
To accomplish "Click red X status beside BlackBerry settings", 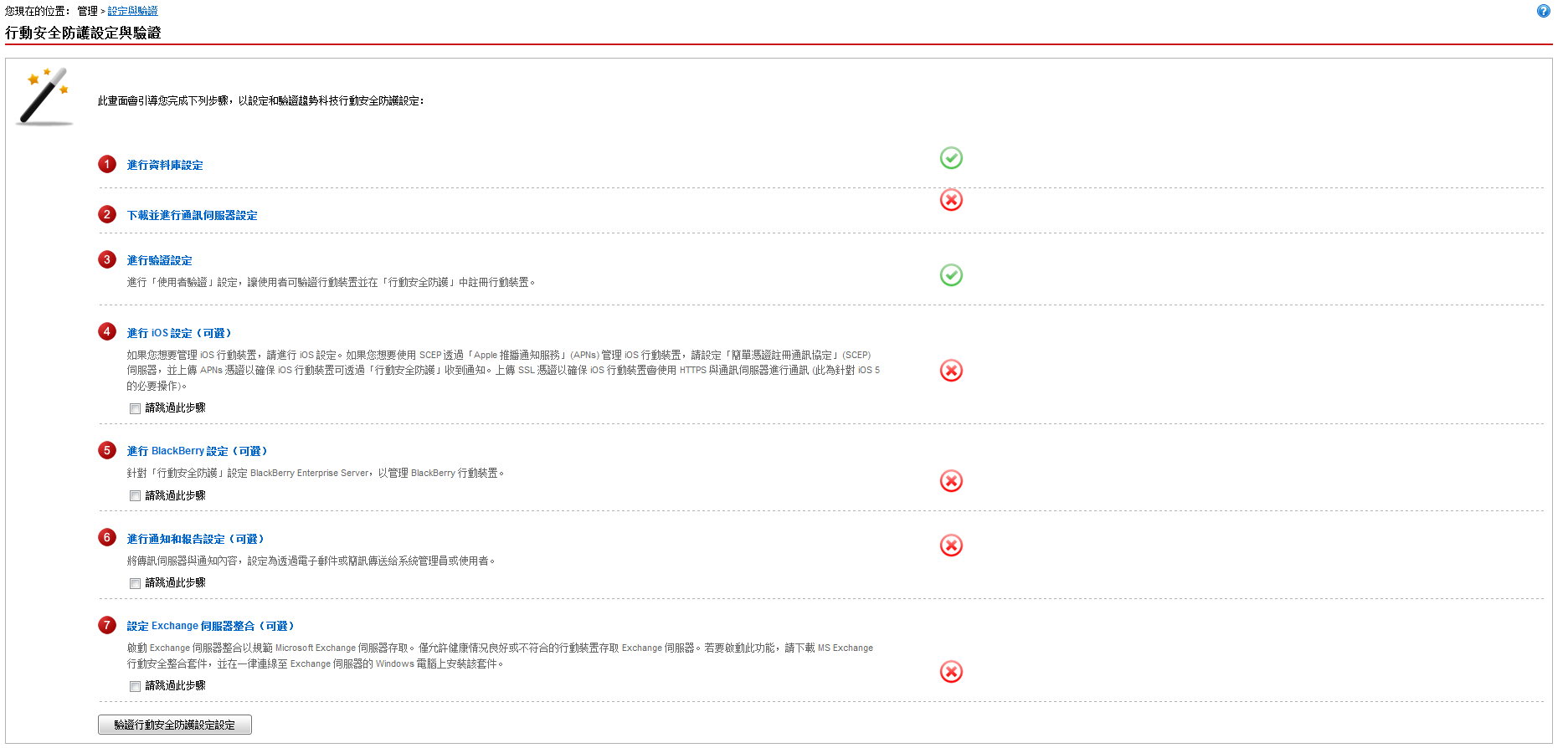I will click(x=951, y=481).
